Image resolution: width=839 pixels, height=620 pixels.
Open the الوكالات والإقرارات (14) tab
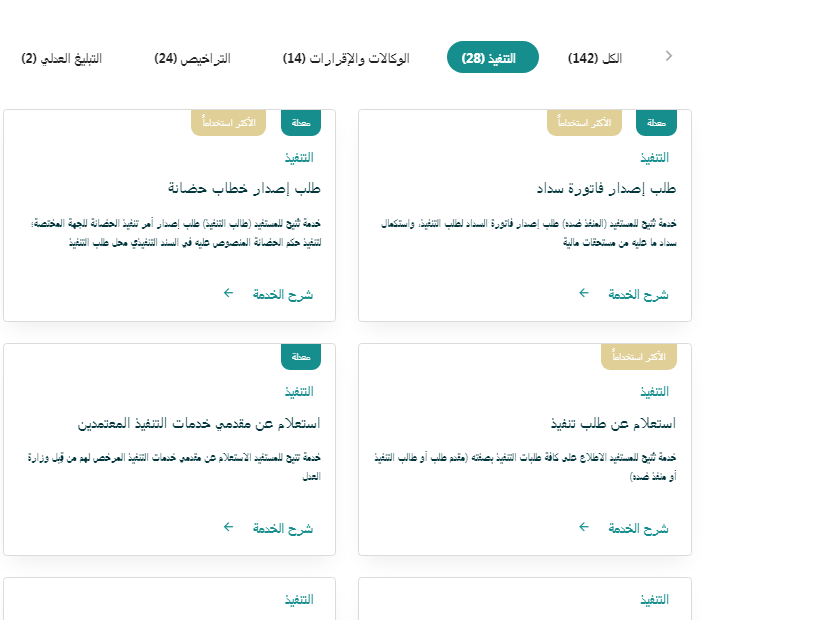coord(346,58)
